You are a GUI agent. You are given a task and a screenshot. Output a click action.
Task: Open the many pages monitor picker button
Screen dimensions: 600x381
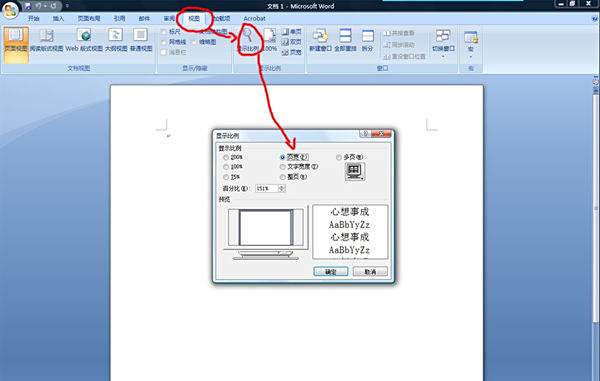(x=355, y=171)
